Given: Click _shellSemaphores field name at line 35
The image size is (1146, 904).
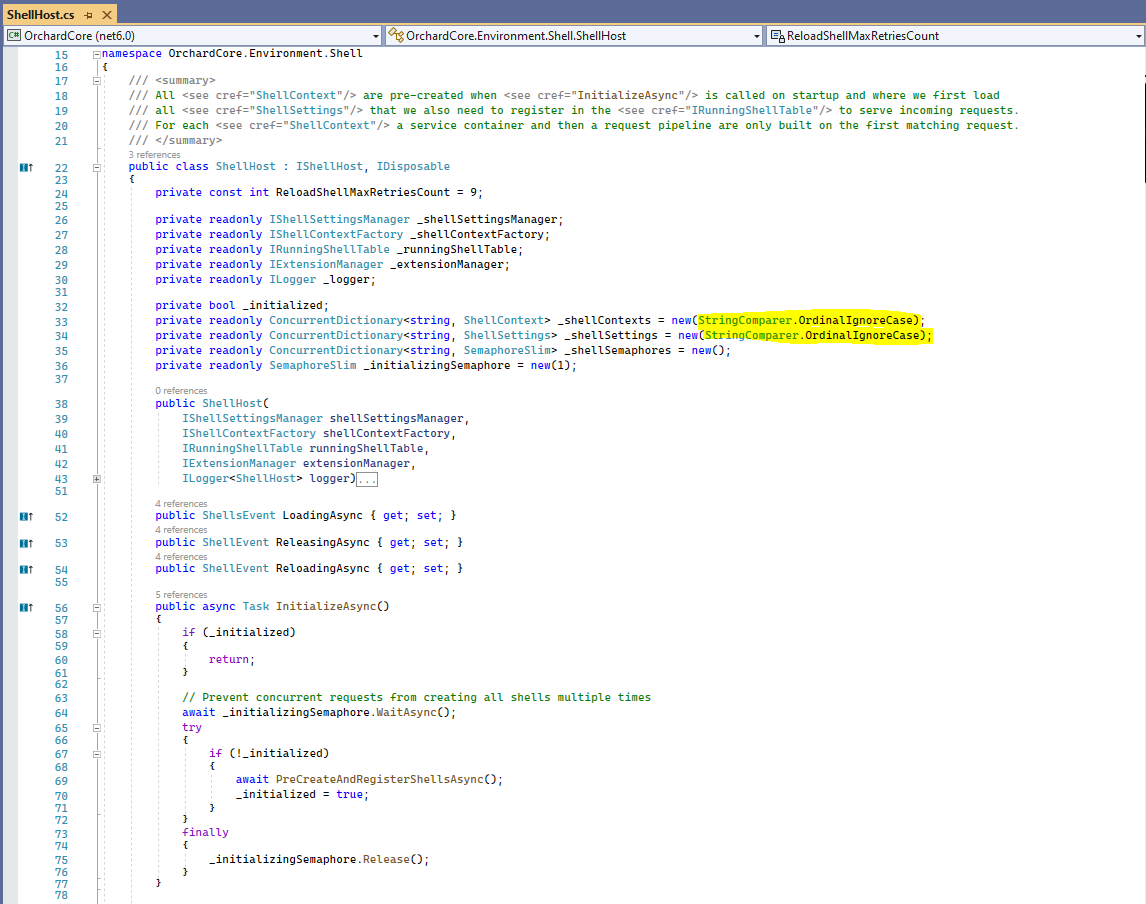Looking at the screenshot, I should point(618,350).
